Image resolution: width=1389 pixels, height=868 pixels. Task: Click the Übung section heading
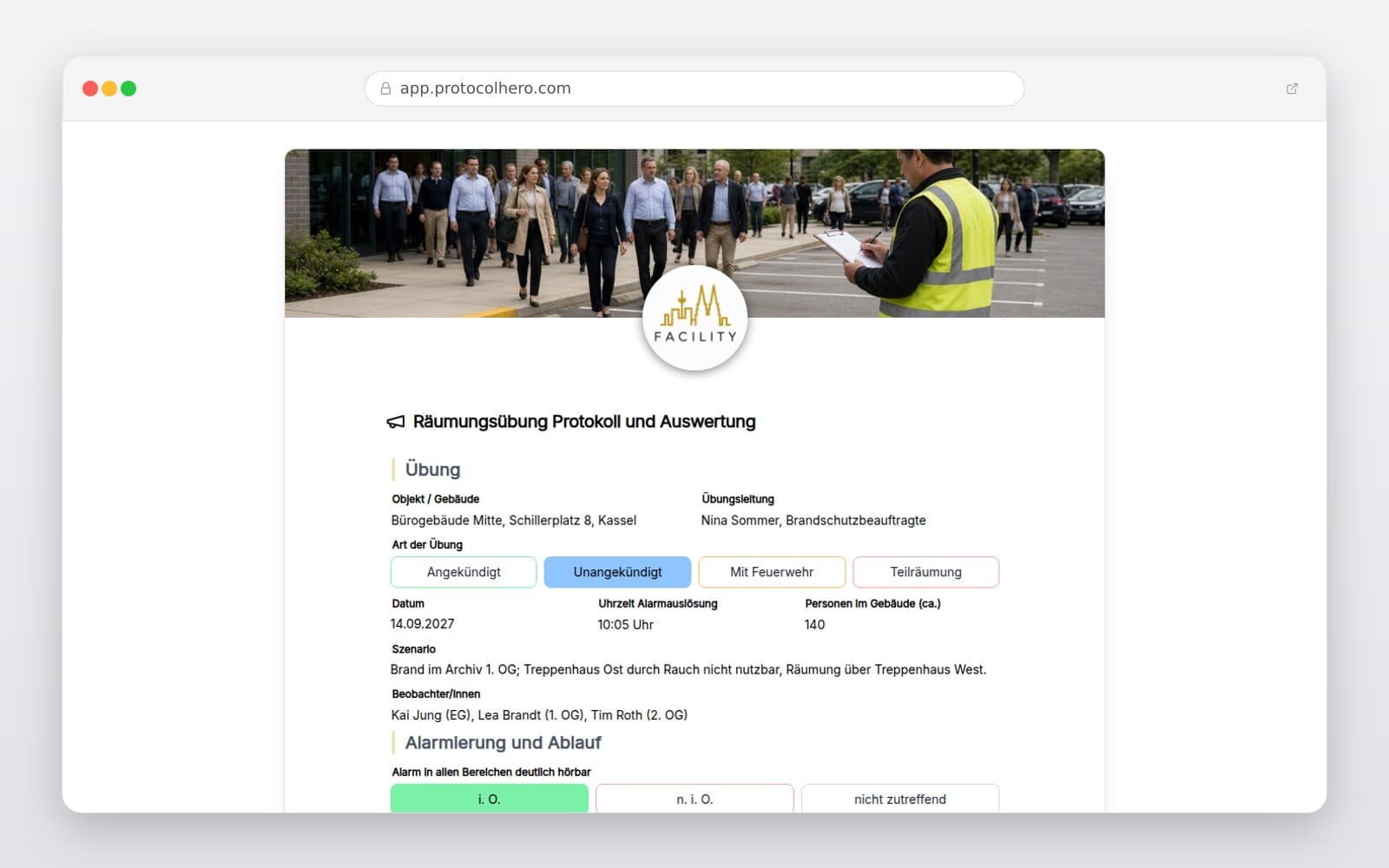click(432, 470)
